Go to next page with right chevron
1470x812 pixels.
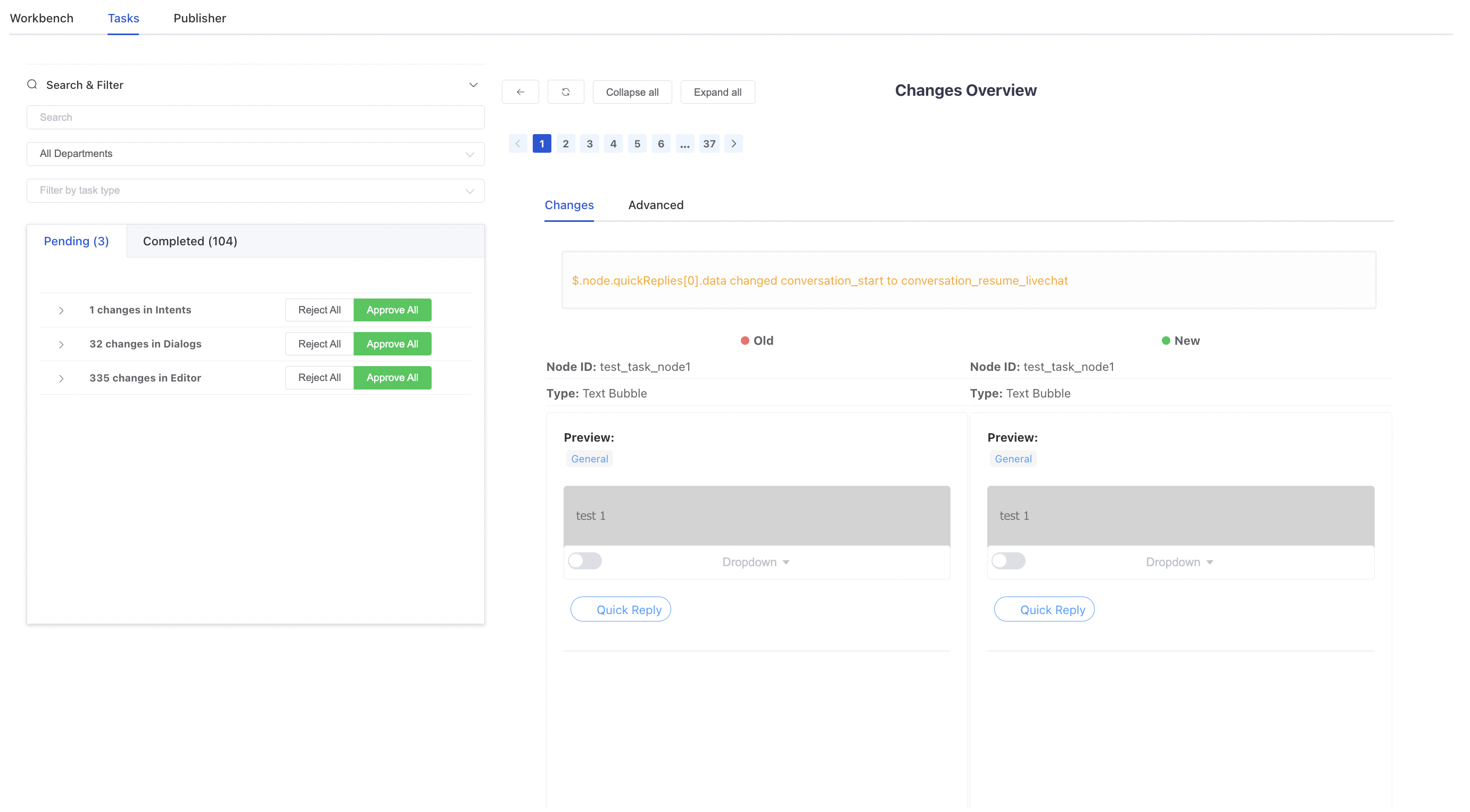[x=733, y=144]
